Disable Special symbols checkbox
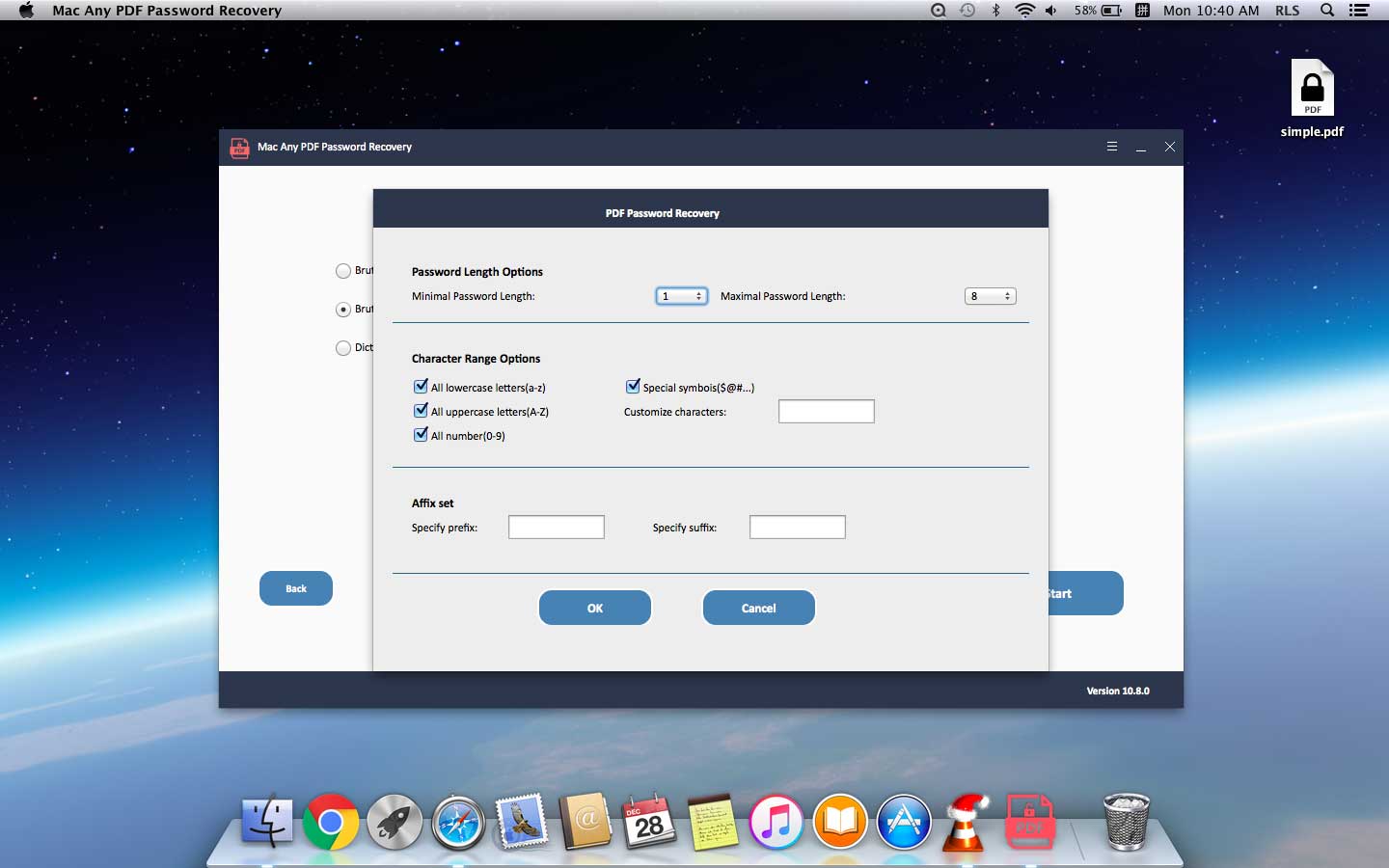 pyautogui.click(x=633, y=387)
